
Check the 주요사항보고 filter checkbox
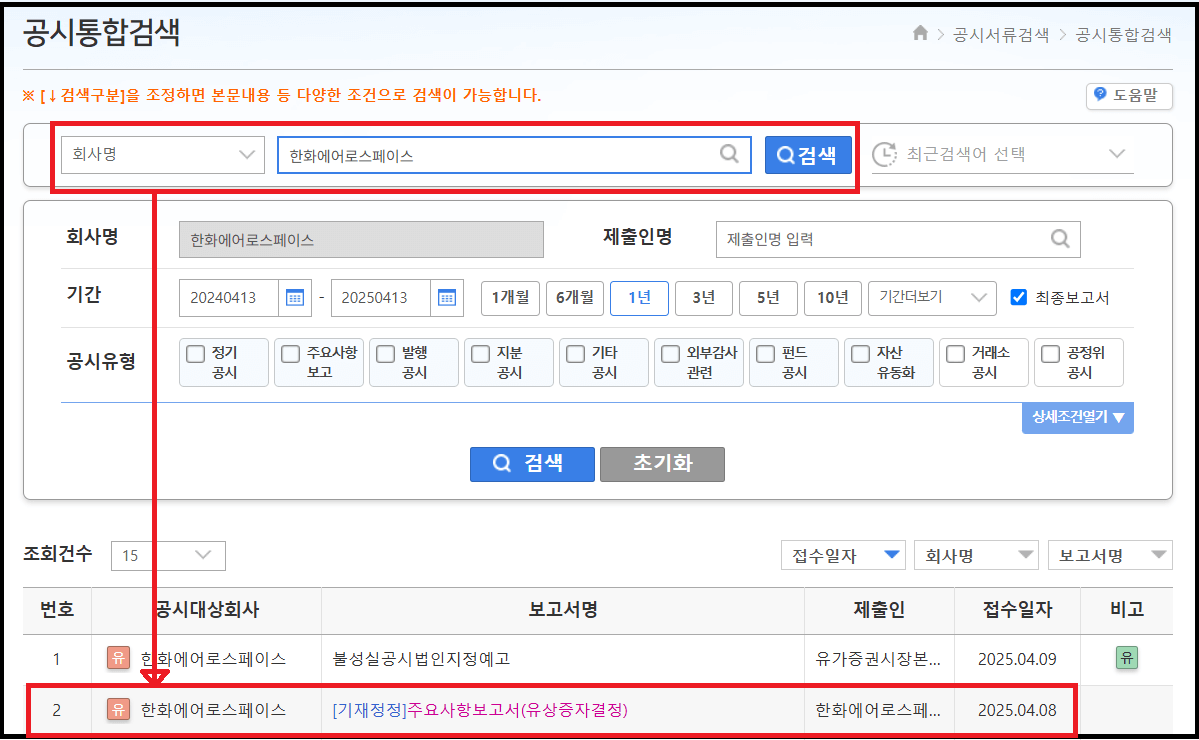(x=291, y=354)
